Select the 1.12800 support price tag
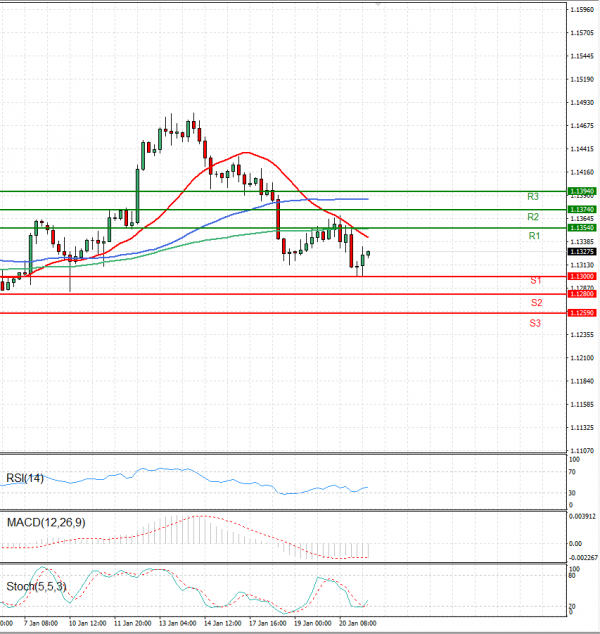Image resolution: width=600 pixels, height=634 pixels. coord(582,294)
